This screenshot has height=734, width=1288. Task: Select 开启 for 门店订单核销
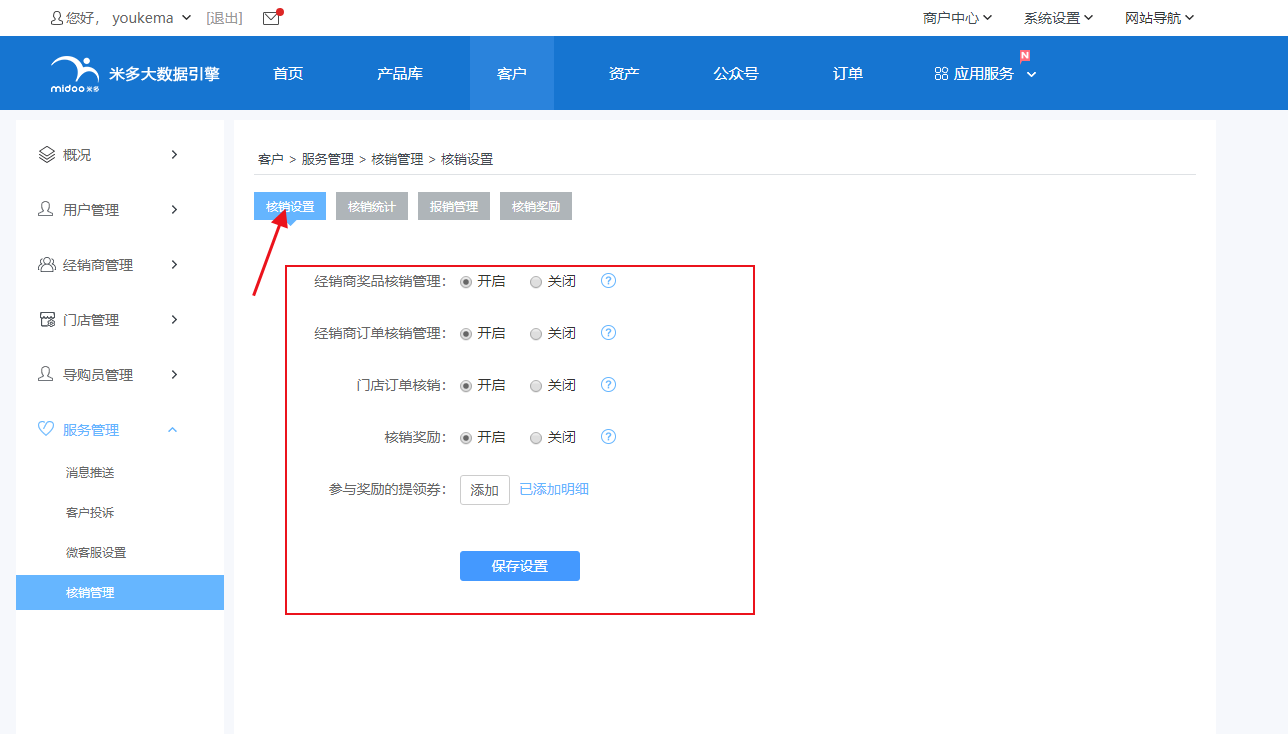(x=466, y=386)
